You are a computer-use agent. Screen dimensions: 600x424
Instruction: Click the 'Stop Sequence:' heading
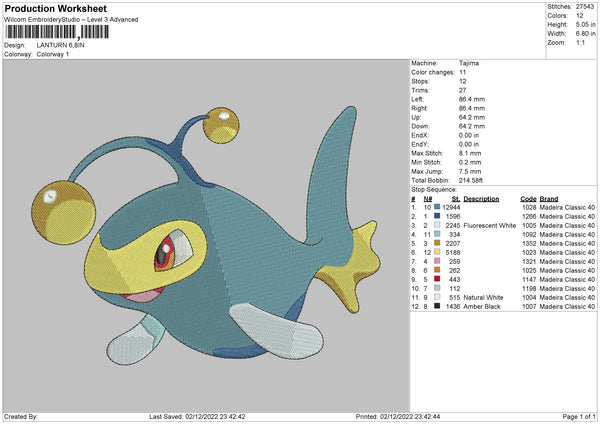click(434, 190)
